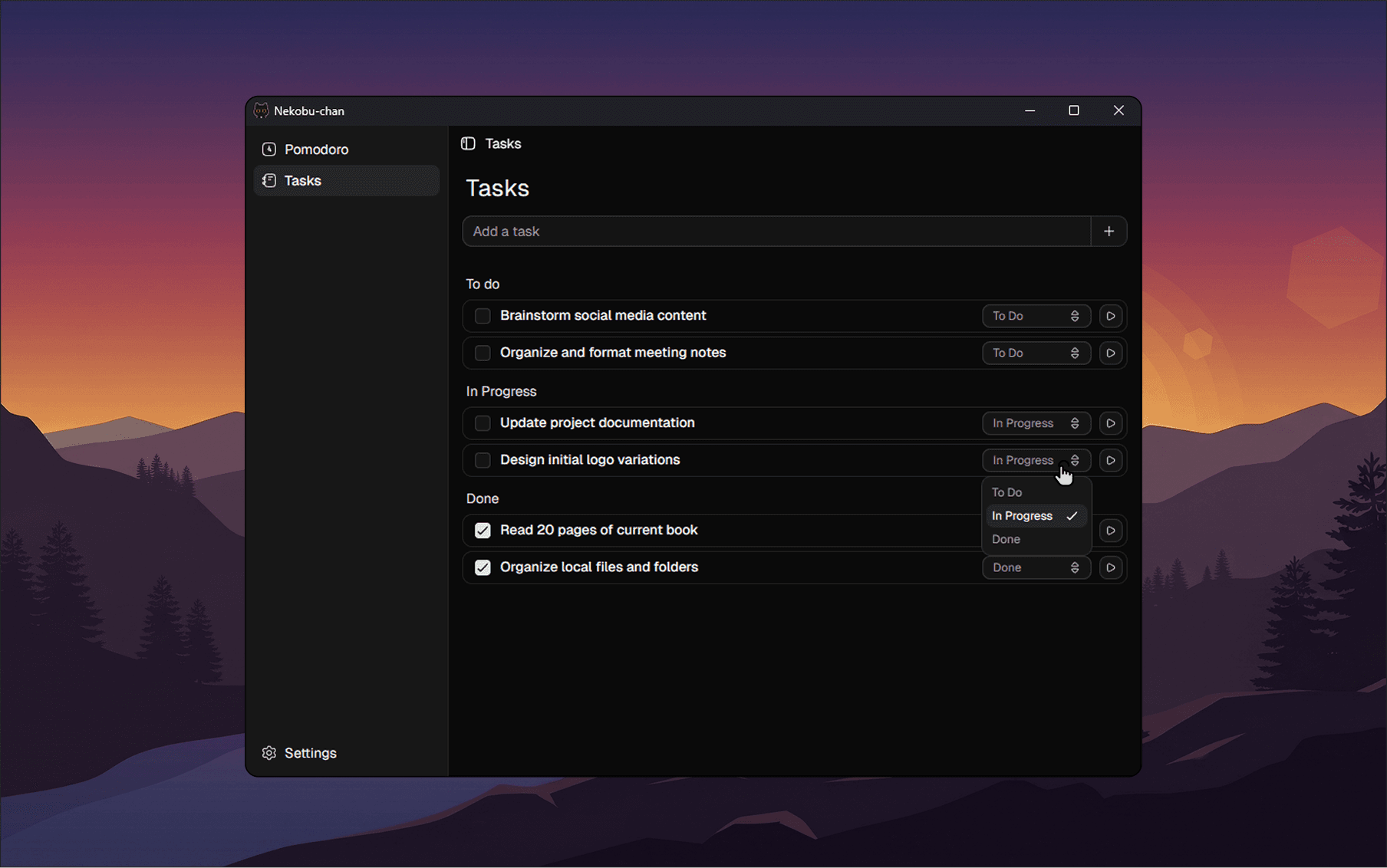Click task title Organize local files and folders
This screenshot has width=1387, height=868.
point(599,567)
